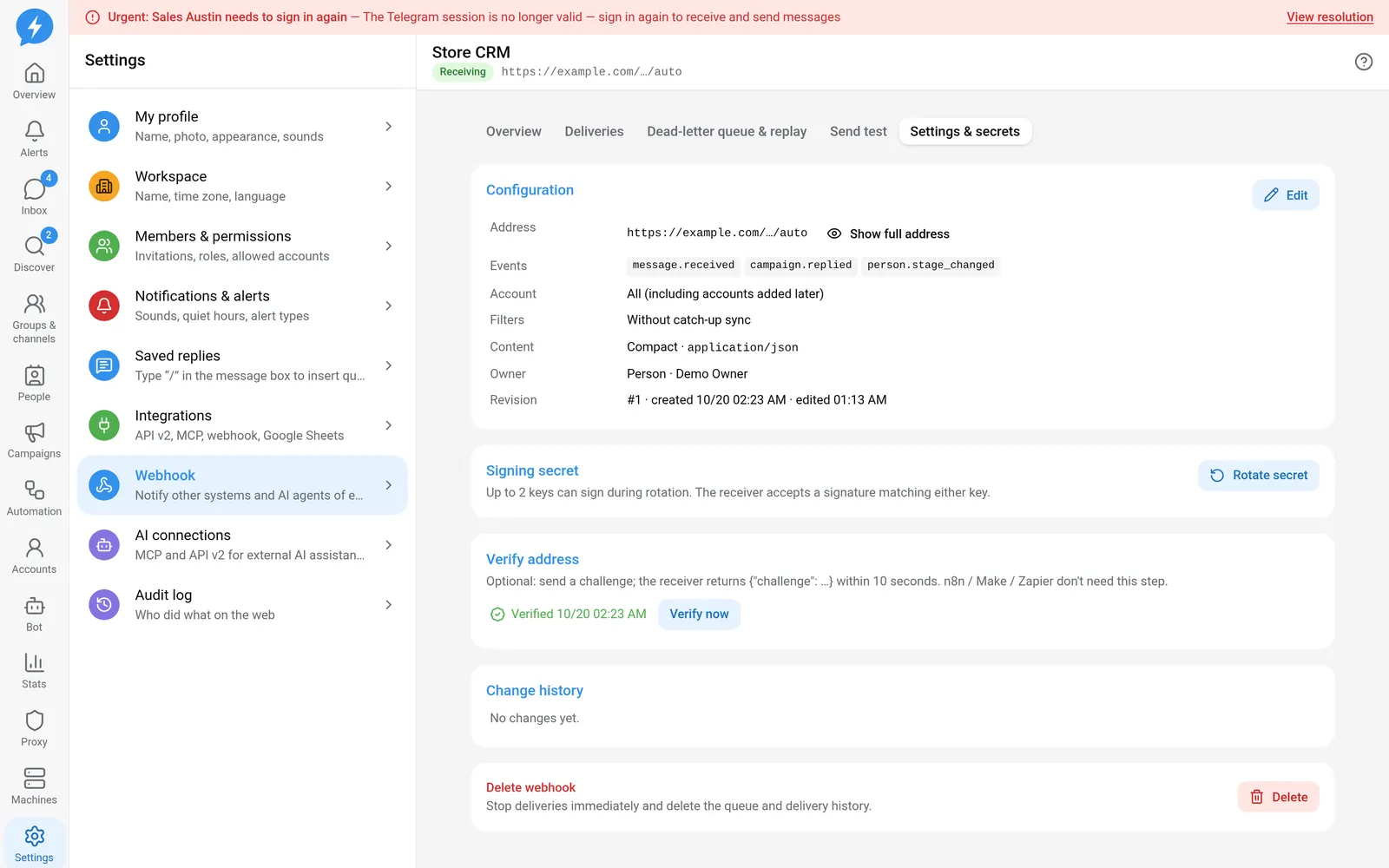The width and height of the screenshot is (1389, 868).
Task: Open the AI connections settings row
Action: tap(242, 546)
